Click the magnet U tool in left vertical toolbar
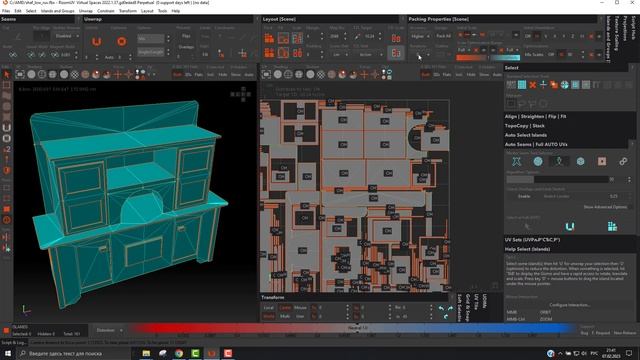This screenshot has width=640, height=360. click(7, 128)
